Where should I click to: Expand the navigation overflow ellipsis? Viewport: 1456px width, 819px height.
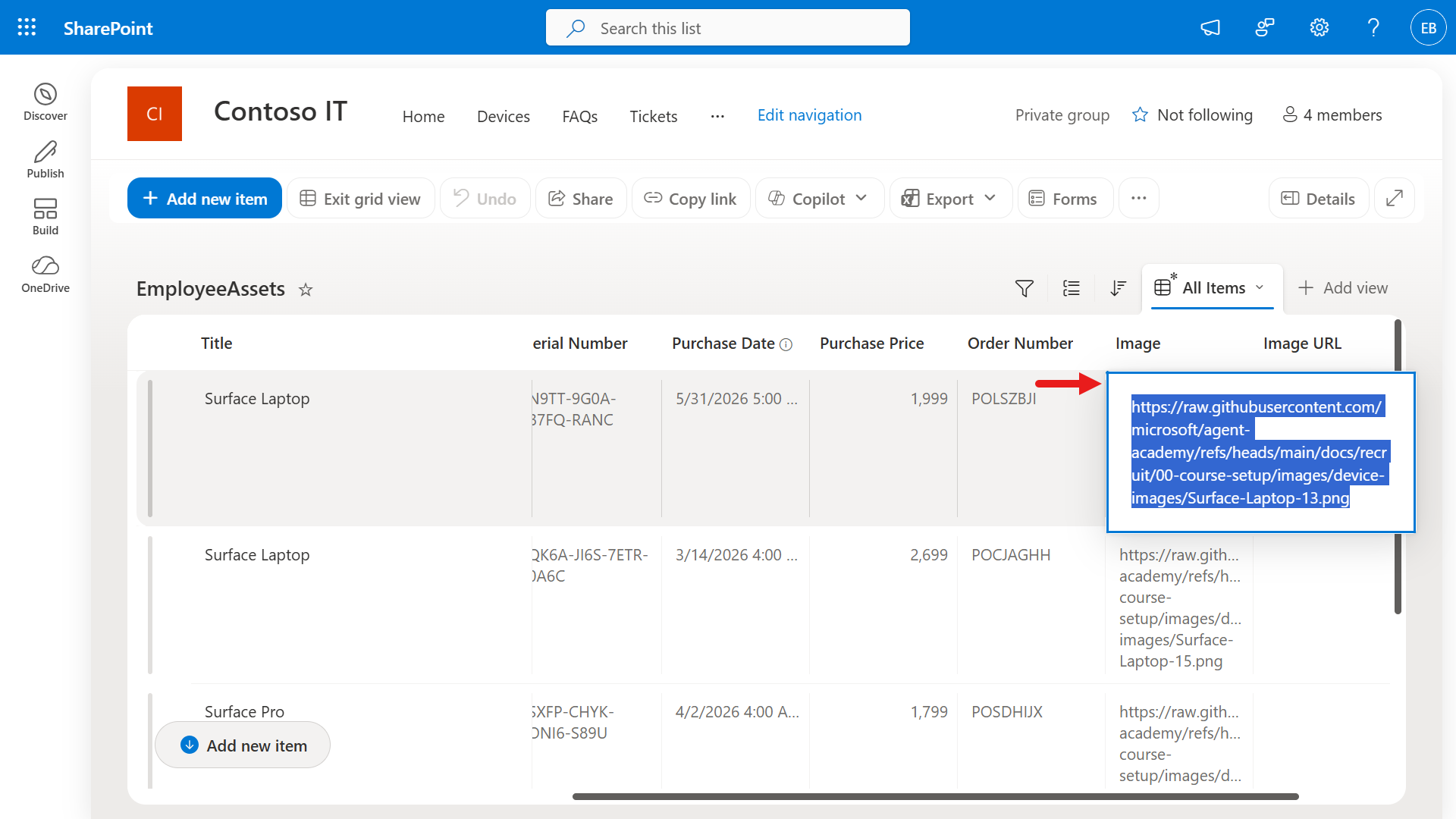tap(717, 116)
